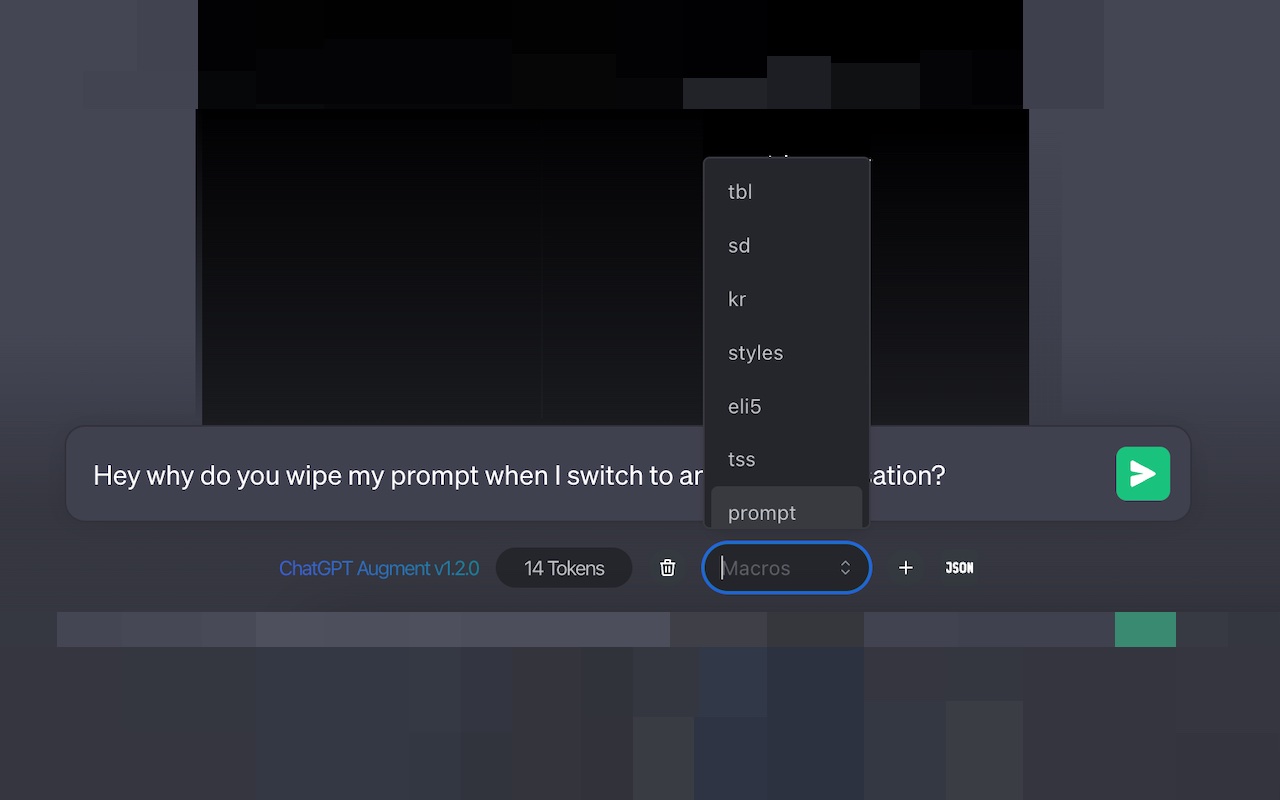The width and height of the screenshot is (1280, 800).
Task: Select the styles macro option
Action: [787, 353]
